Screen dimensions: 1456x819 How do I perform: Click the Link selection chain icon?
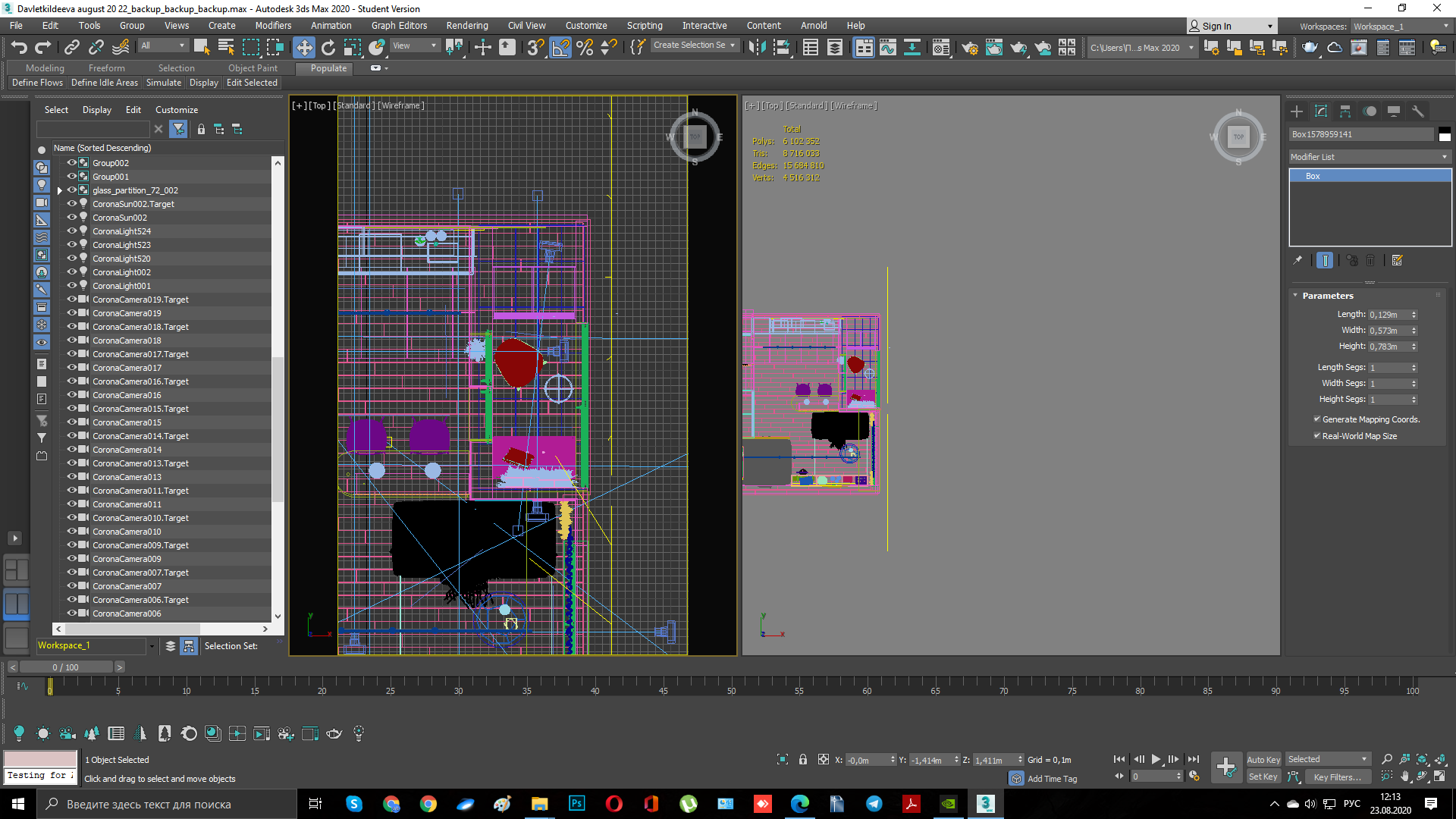click(71, 48)
